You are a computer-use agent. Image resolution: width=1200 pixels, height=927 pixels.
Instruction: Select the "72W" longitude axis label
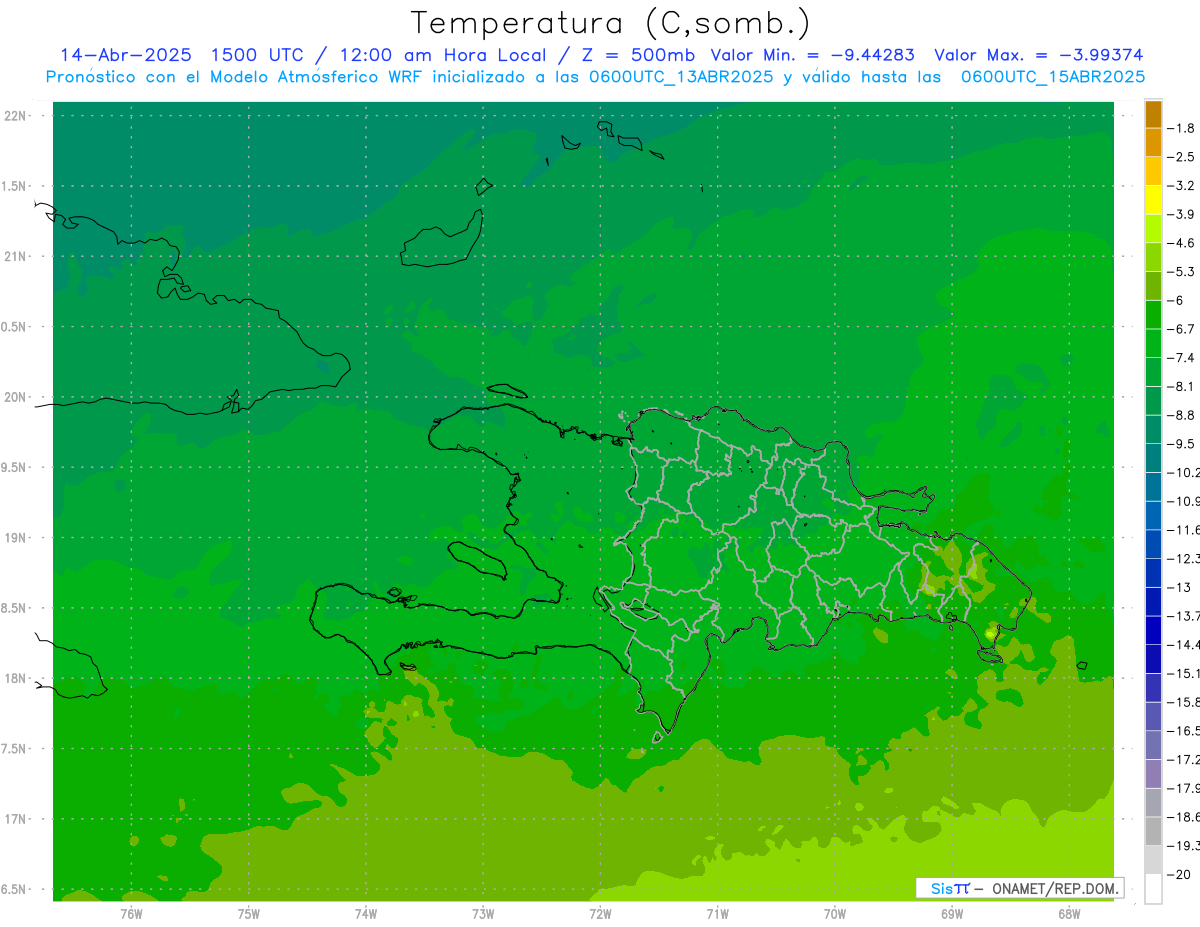[x=600, y=914]
